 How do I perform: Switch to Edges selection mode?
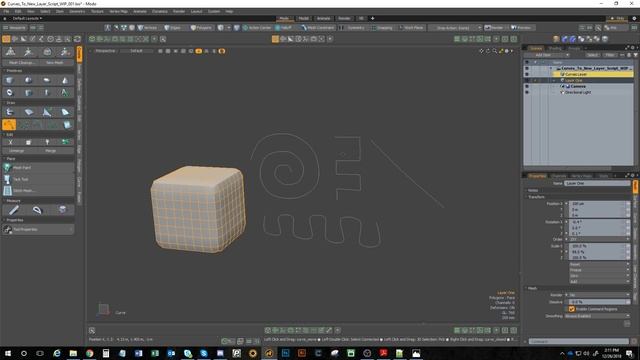point(173,28)
